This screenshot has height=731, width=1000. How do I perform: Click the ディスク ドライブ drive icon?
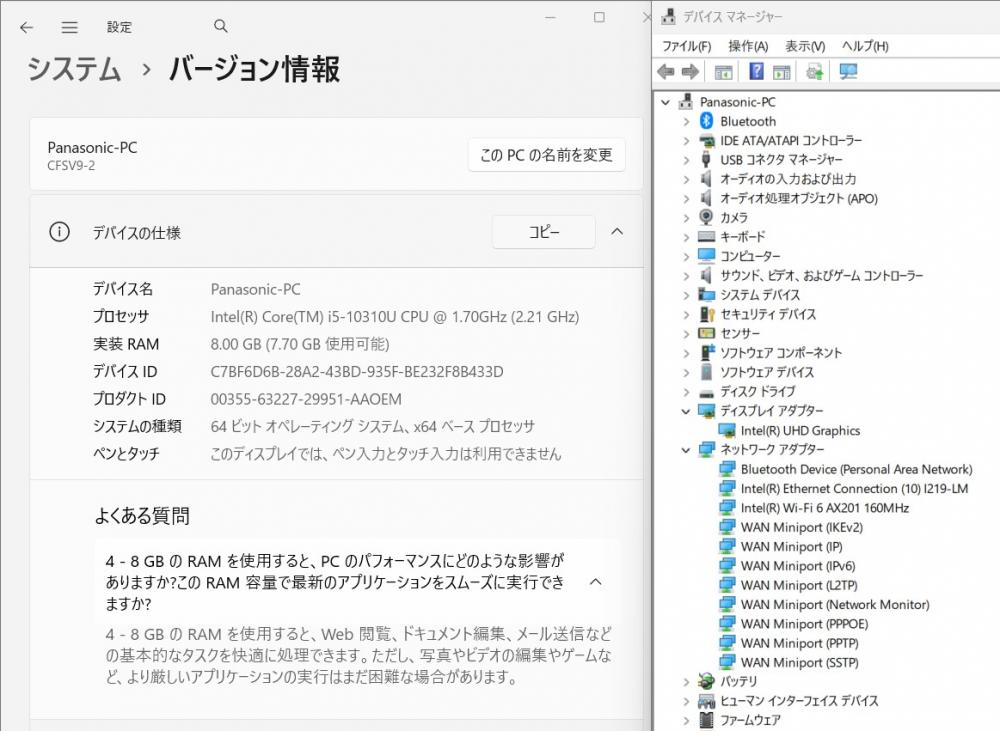point(706,392)
